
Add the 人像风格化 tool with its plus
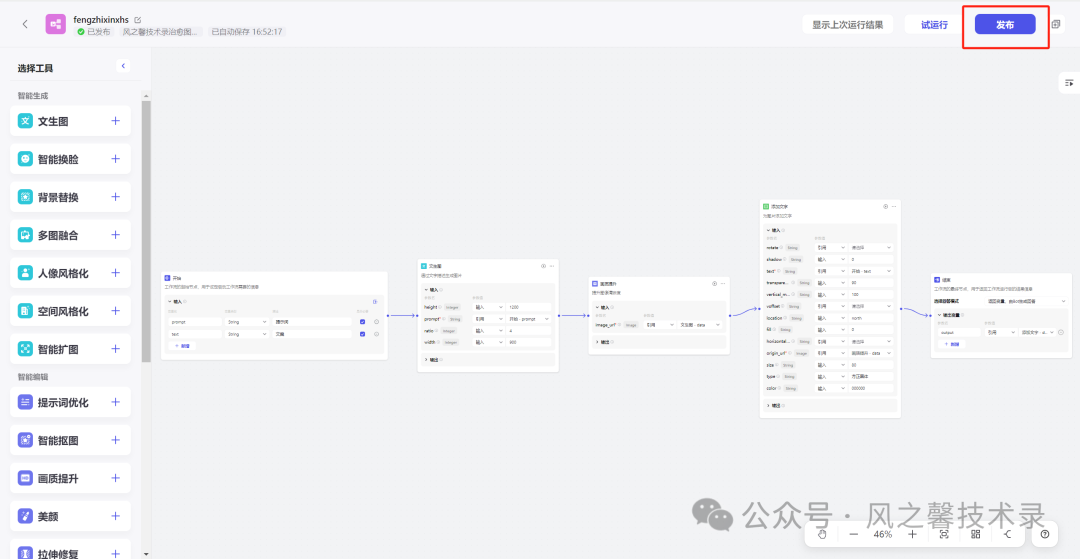pyautogui.click(x=115, y=273)
